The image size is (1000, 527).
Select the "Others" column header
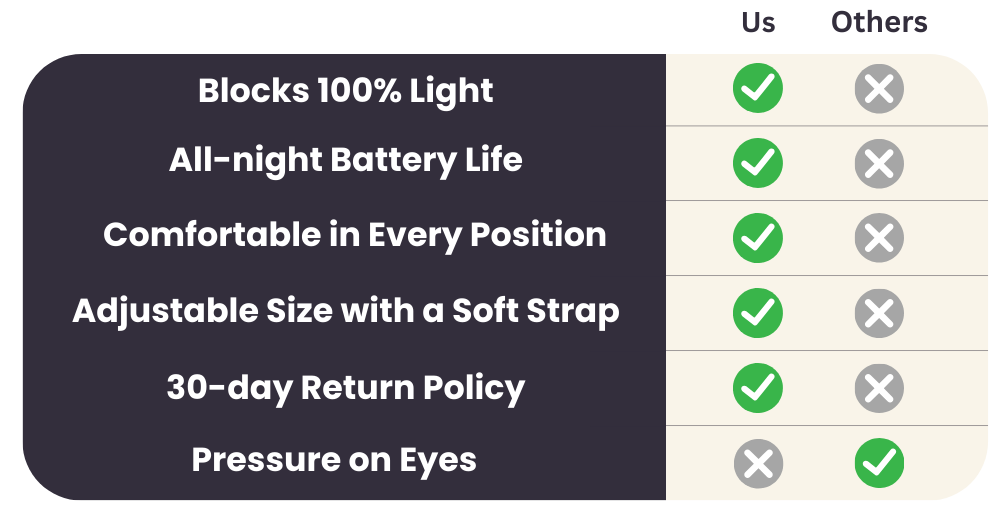pos(879,22)
